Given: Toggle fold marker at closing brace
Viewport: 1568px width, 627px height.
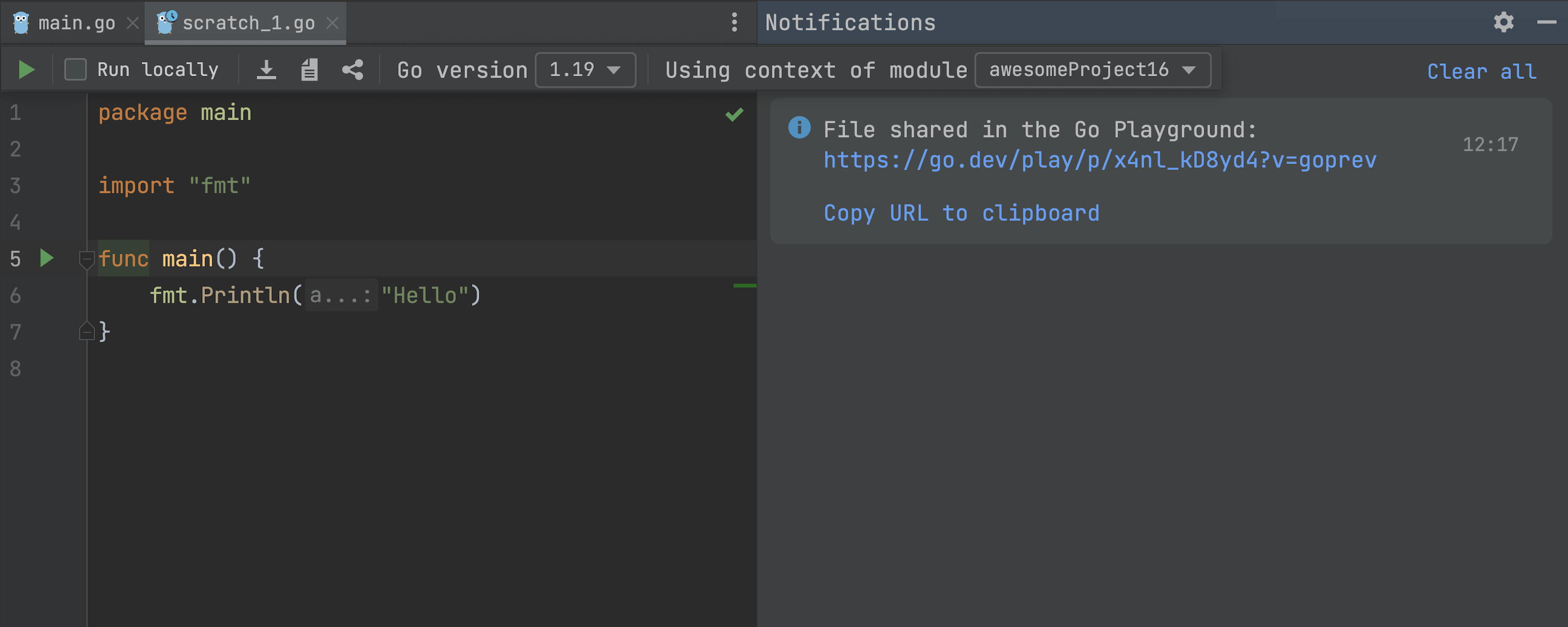Looking at the screenshot, I should point(86,331).
